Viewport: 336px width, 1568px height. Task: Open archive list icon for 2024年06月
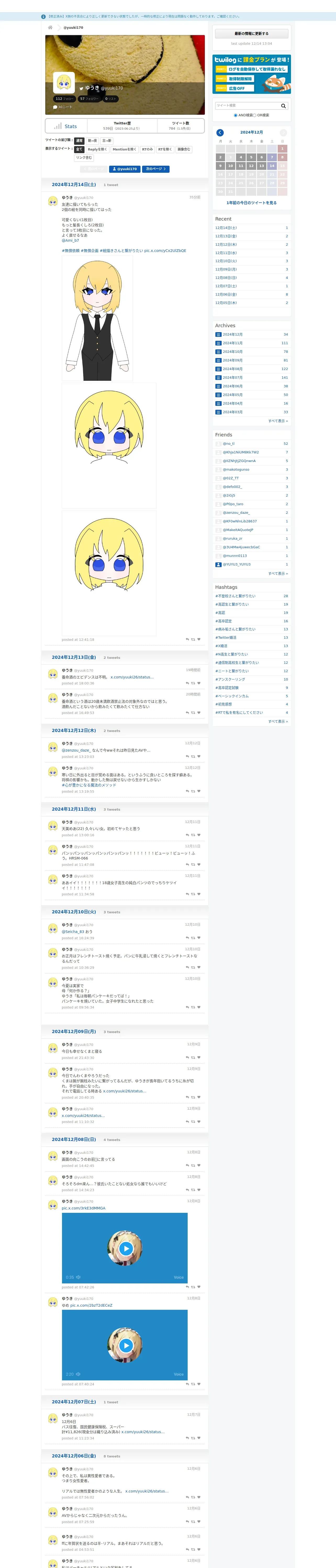(218, 386)
